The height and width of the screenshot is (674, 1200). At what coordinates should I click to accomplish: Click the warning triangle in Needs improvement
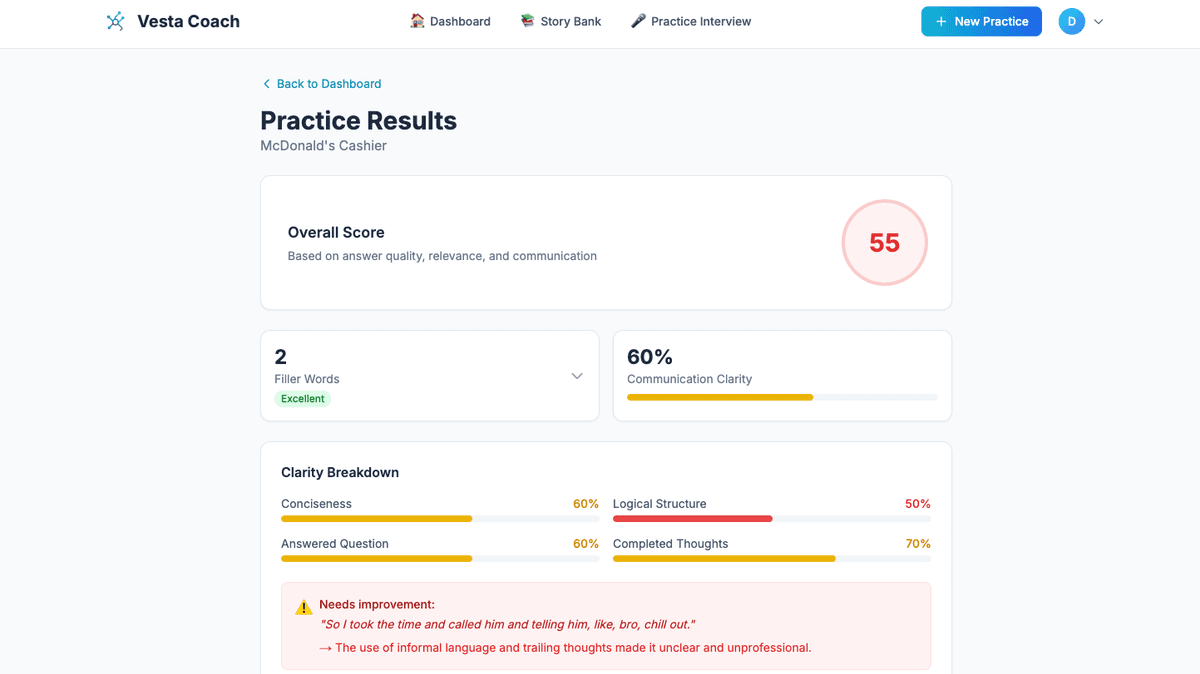point(303,606)
